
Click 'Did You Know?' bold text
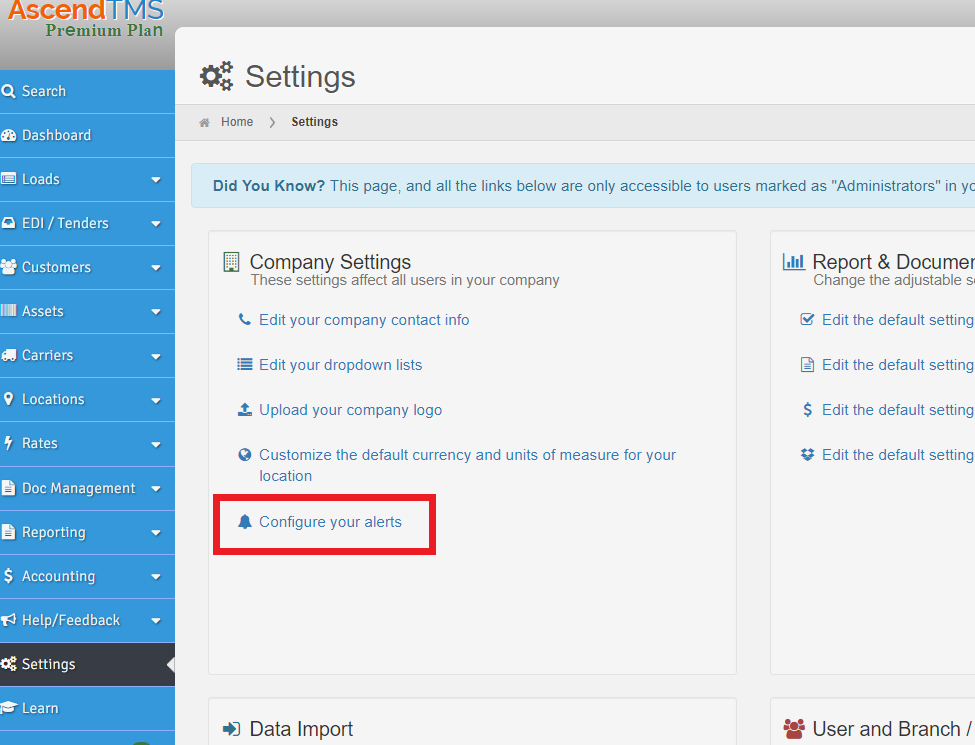pyautogui.click(x=269, y=186)
